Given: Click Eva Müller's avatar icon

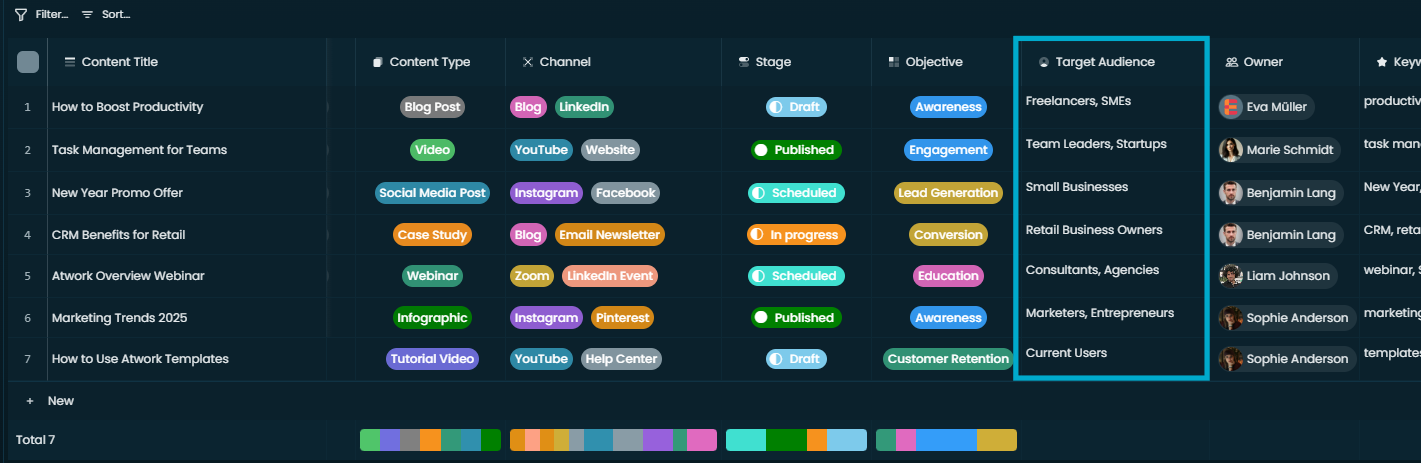Looking at the screenshot, I should (x=1231, y=107).
